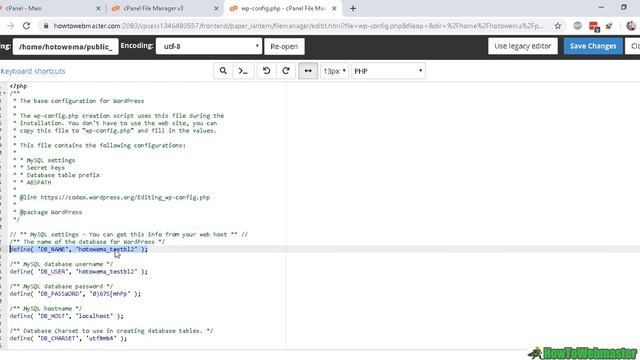Click the globe extension icon
The width and height of the screenshot is (640, 360).
(x=577, y=26)
